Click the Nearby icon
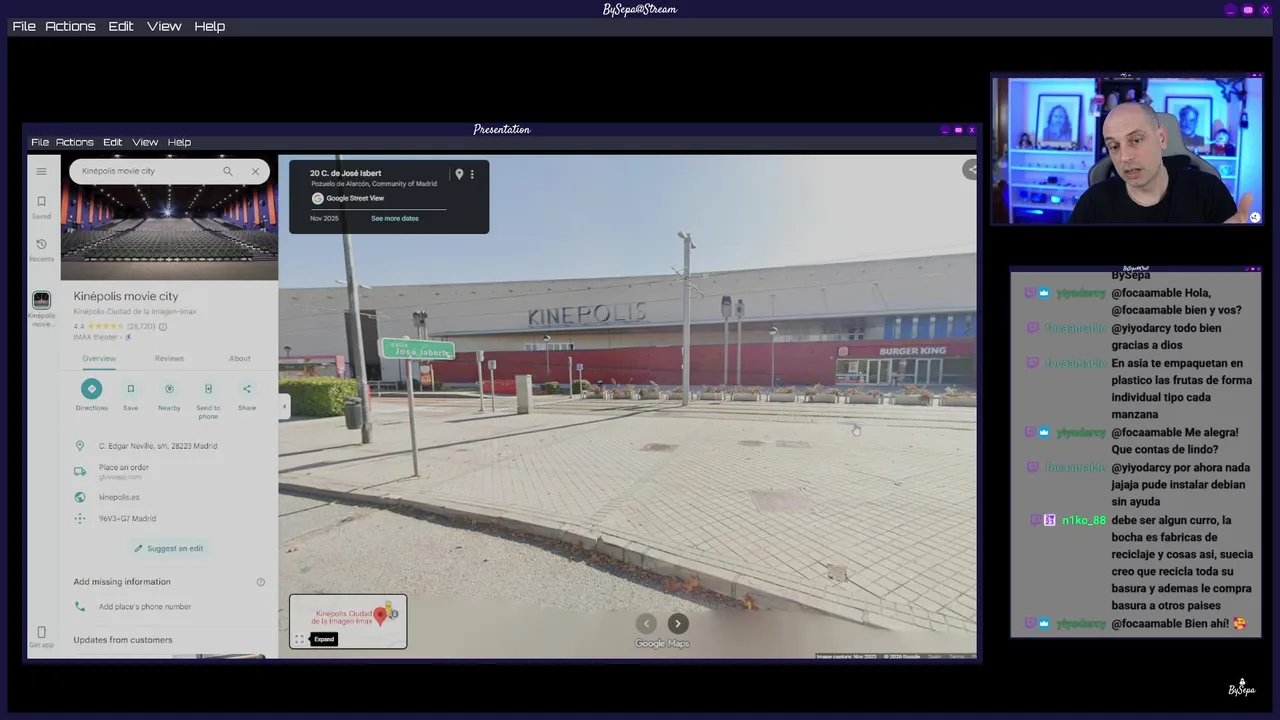 169,389
